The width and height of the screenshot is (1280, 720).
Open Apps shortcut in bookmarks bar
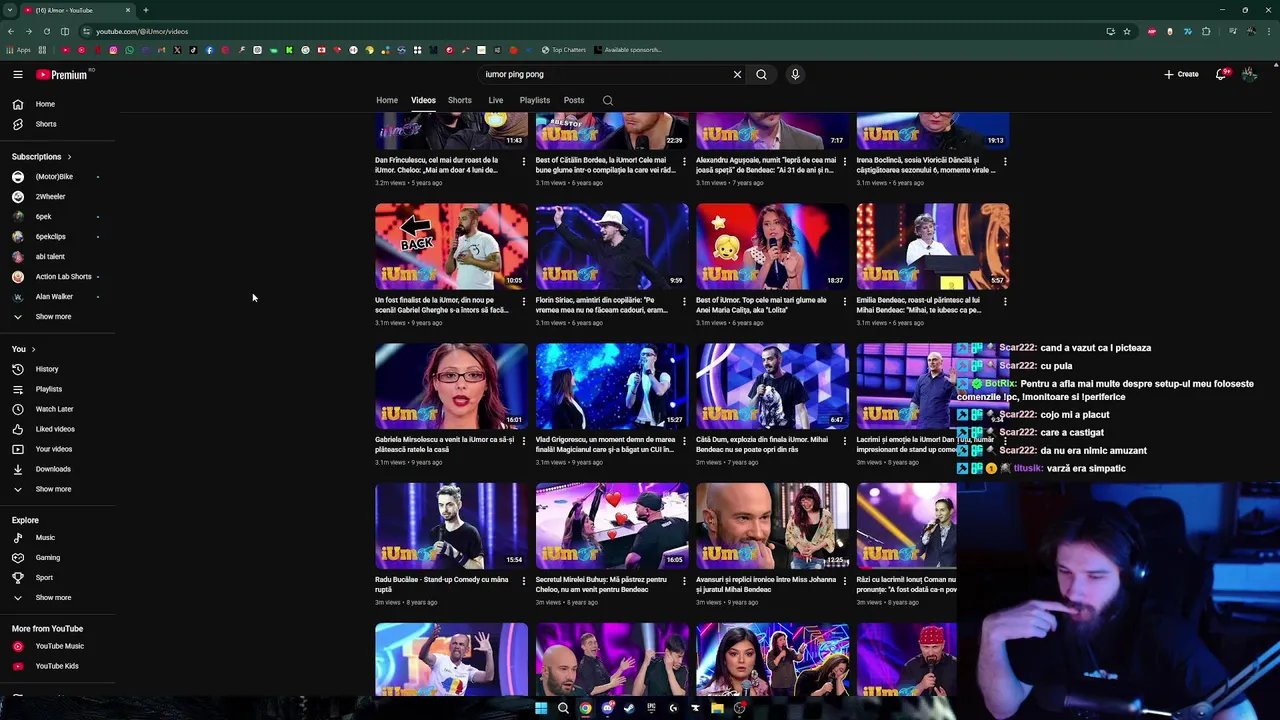(19, 50)
